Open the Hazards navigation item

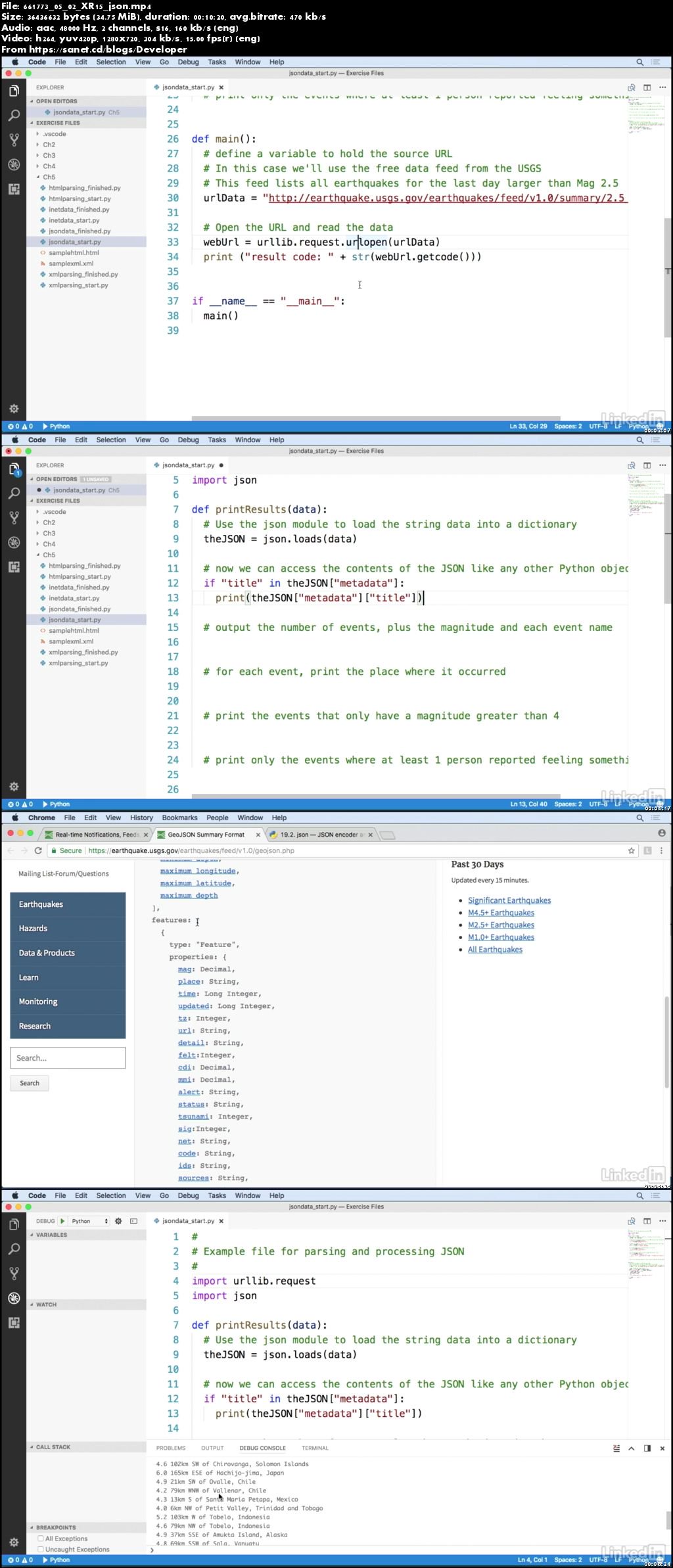tap(68, 929)
